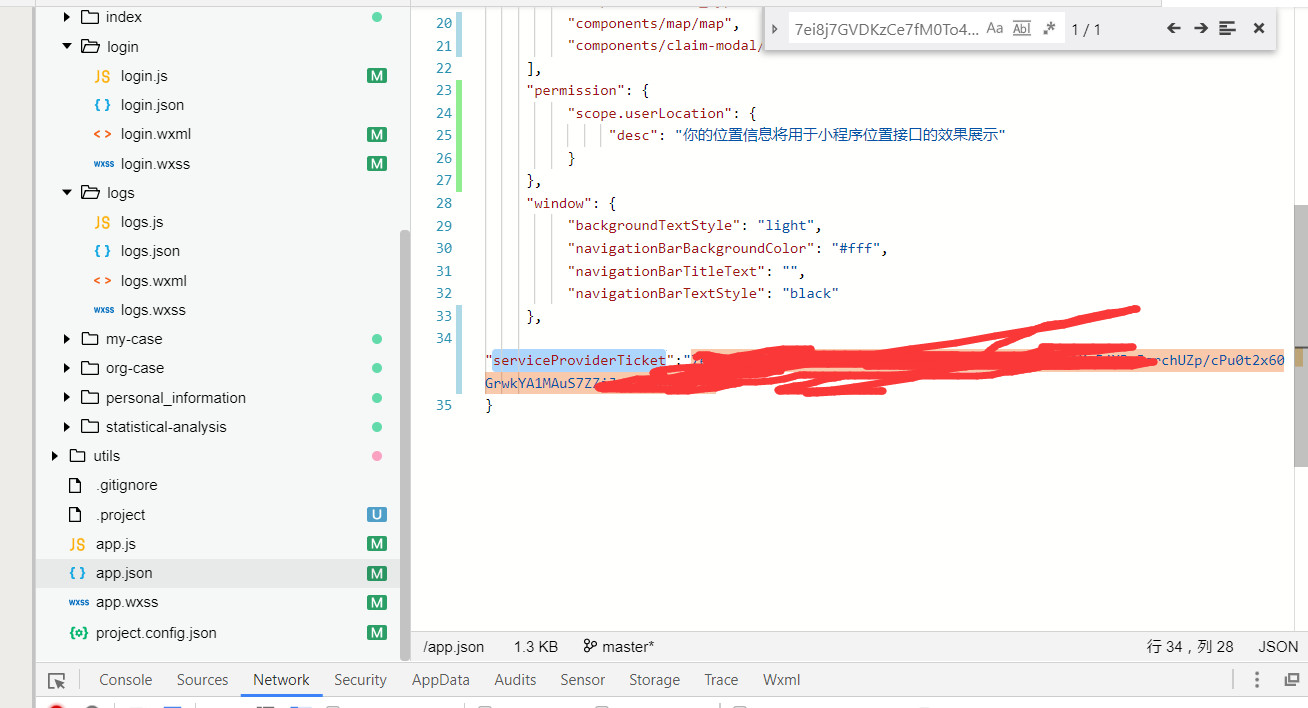Go to next search match arrow
Screen dimensions: 1308x708
(x=1201, y=28)
